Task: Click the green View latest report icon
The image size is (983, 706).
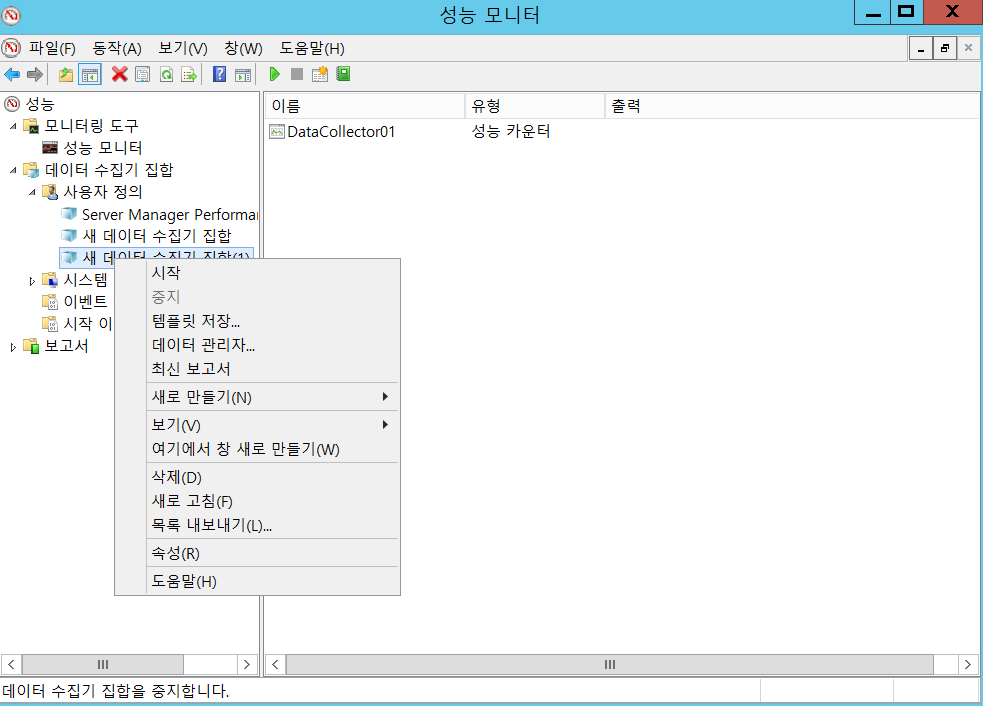Action: coord(343,75)
